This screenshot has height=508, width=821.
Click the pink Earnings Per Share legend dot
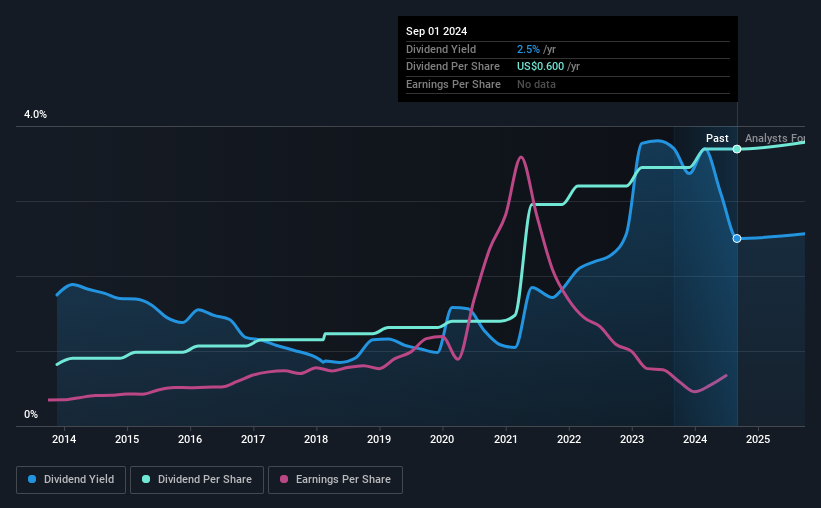[x=284, y=479]
